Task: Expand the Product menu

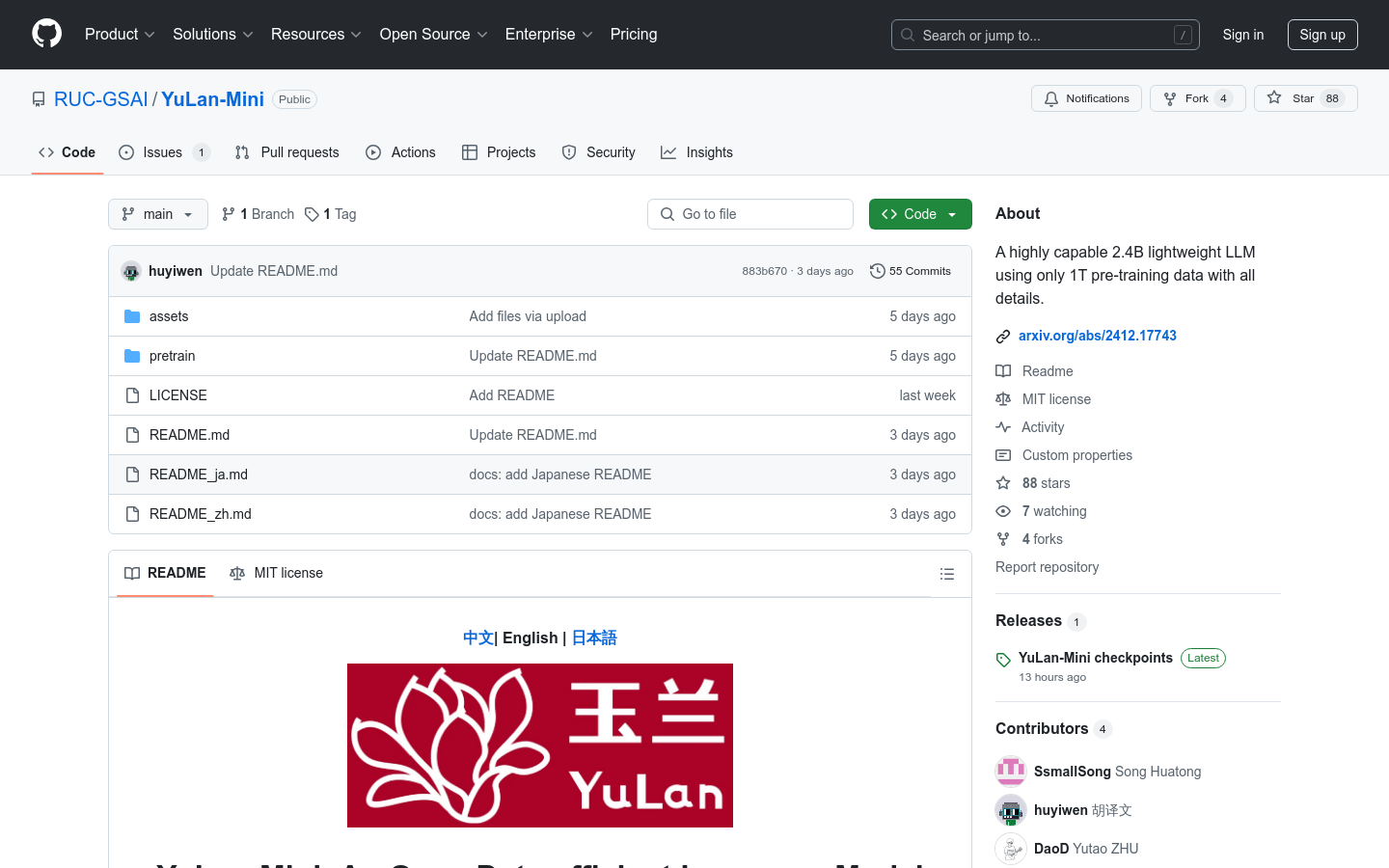Action: click(120, 34)
